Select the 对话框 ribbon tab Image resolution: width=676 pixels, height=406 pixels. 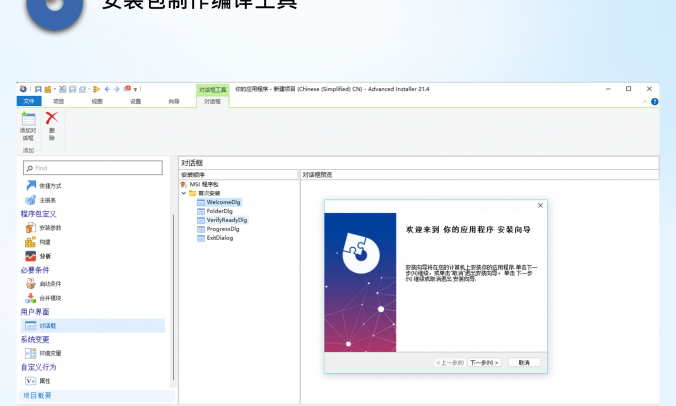pos(212,102)
